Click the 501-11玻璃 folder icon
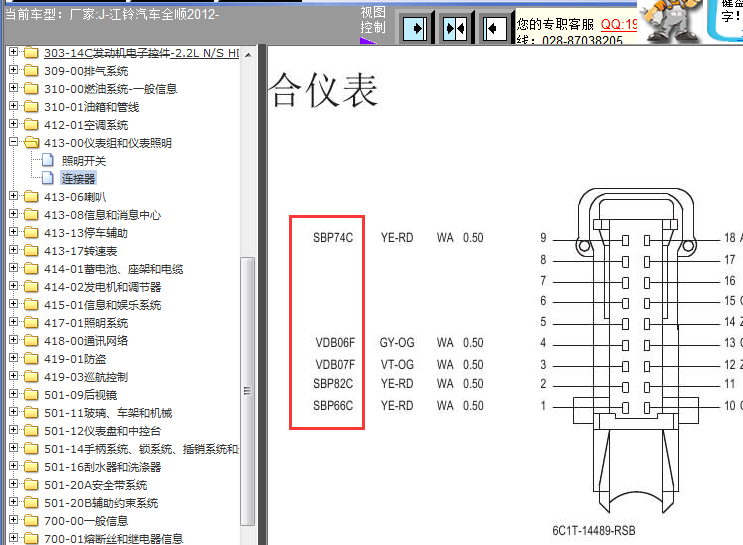 click(x=31, y=413)
